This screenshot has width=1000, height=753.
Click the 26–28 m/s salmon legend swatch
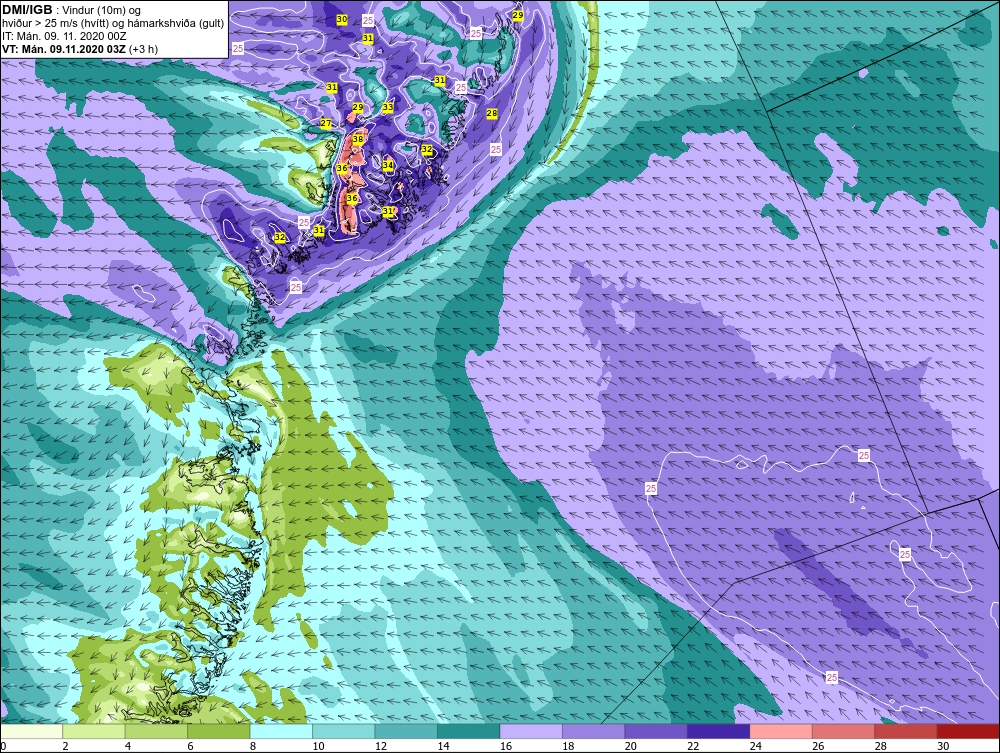[x=844, y=731]
